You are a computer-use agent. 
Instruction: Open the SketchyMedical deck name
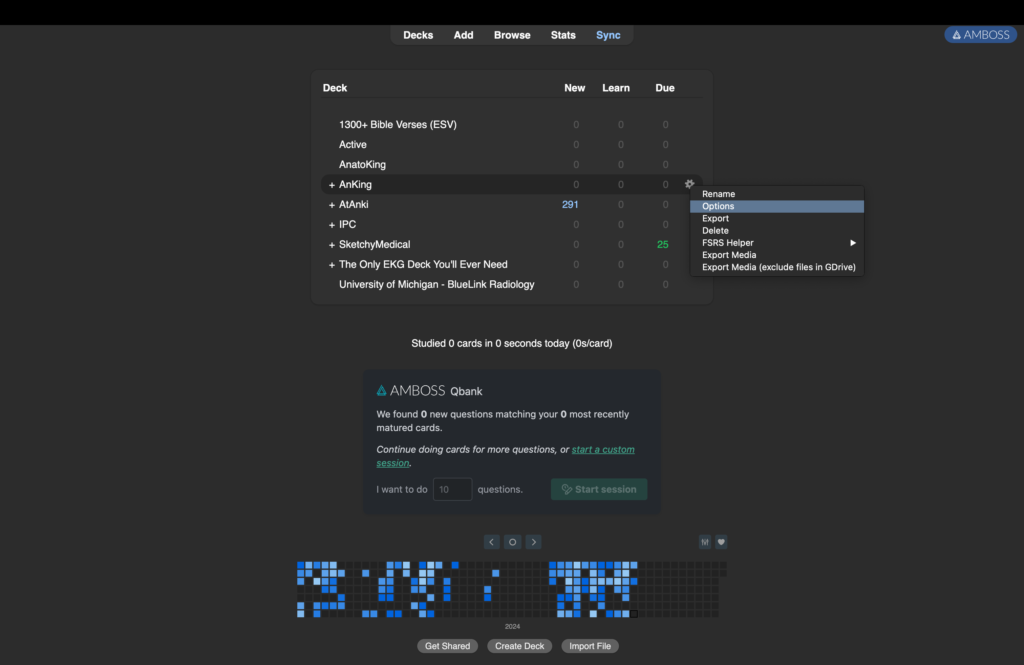[x=374, y=244]
